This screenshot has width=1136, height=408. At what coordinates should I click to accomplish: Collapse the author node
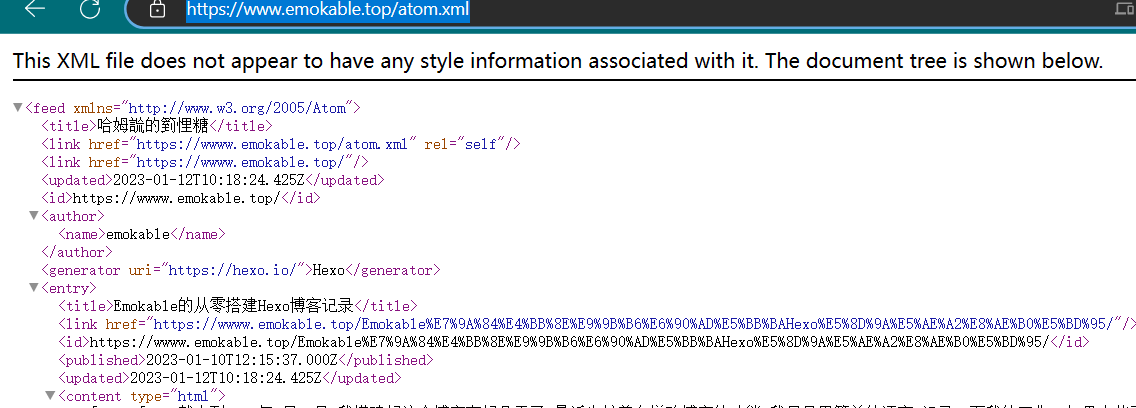[34, 216]
